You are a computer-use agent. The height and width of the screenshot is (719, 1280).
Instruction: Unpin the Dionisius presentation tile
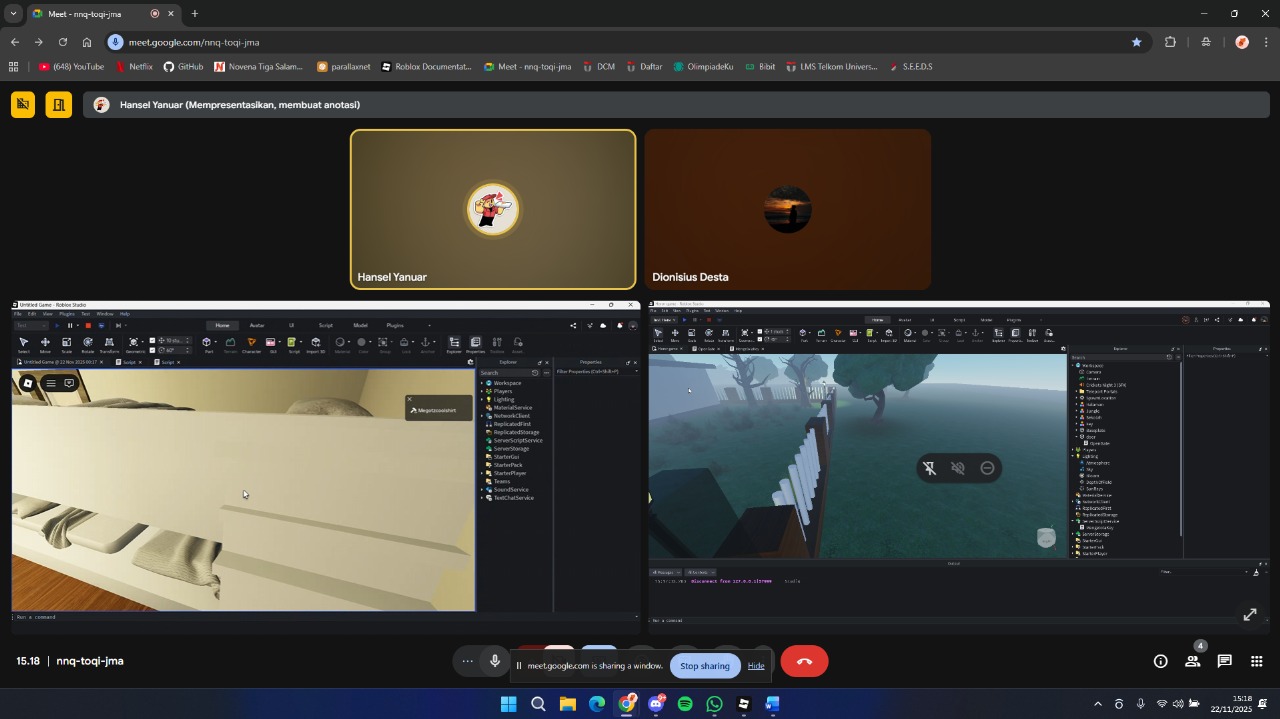tap(929, 468)
